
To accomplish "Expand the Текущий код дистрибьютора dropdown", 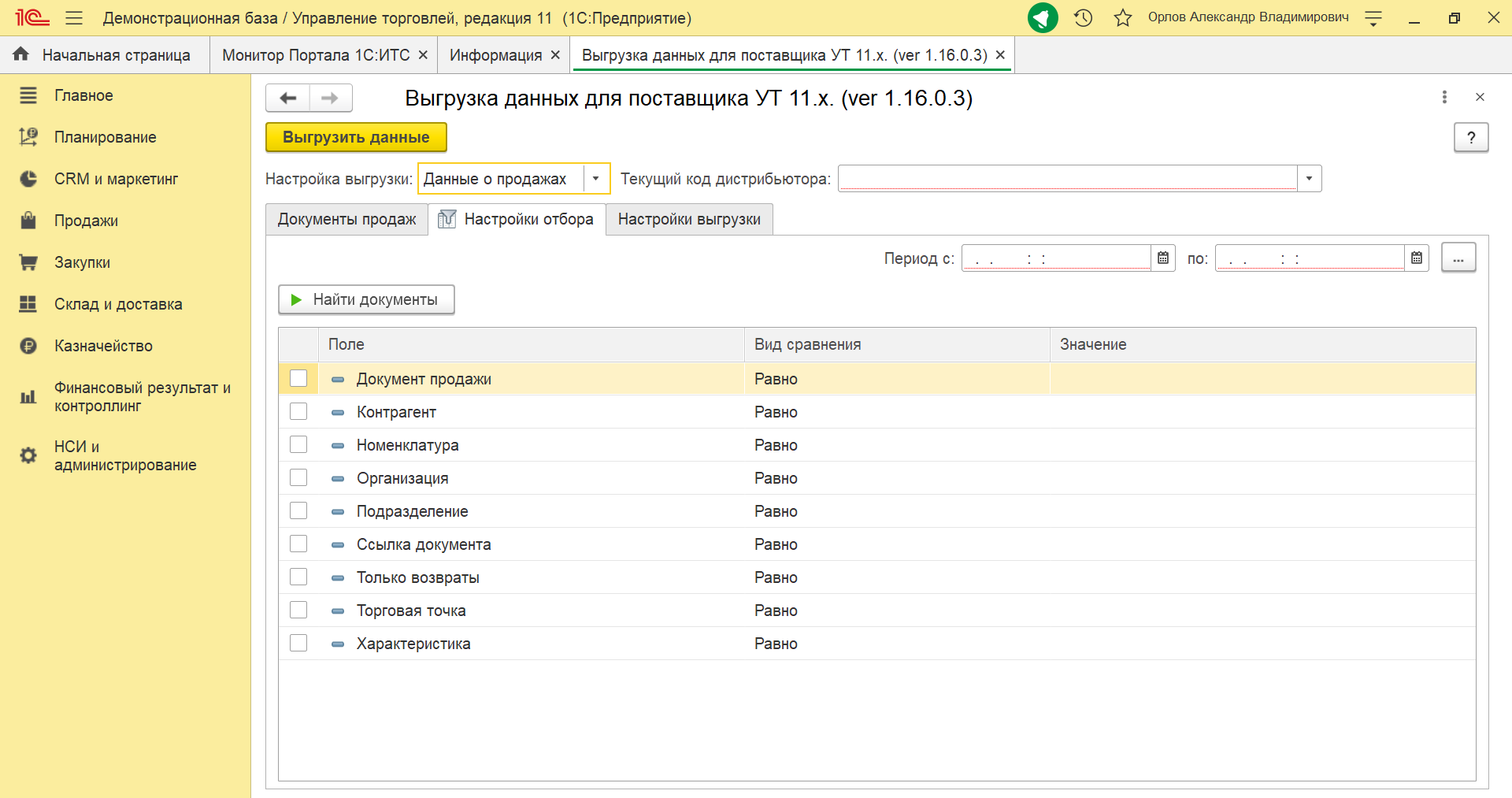I will click(x=1309, y=179).
